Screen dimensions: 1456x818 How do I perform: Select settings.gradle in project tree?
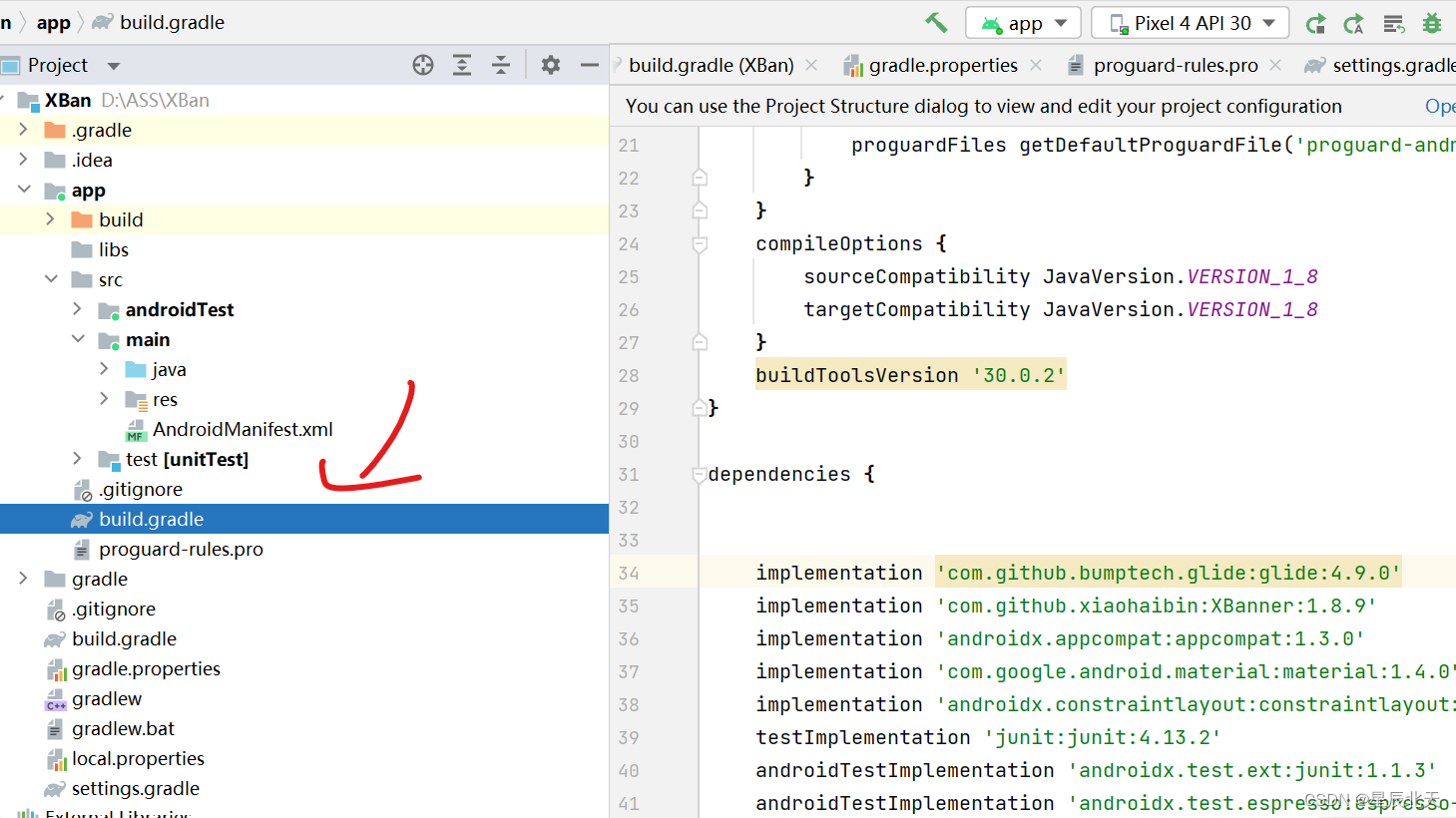click(x=135, y=788)
